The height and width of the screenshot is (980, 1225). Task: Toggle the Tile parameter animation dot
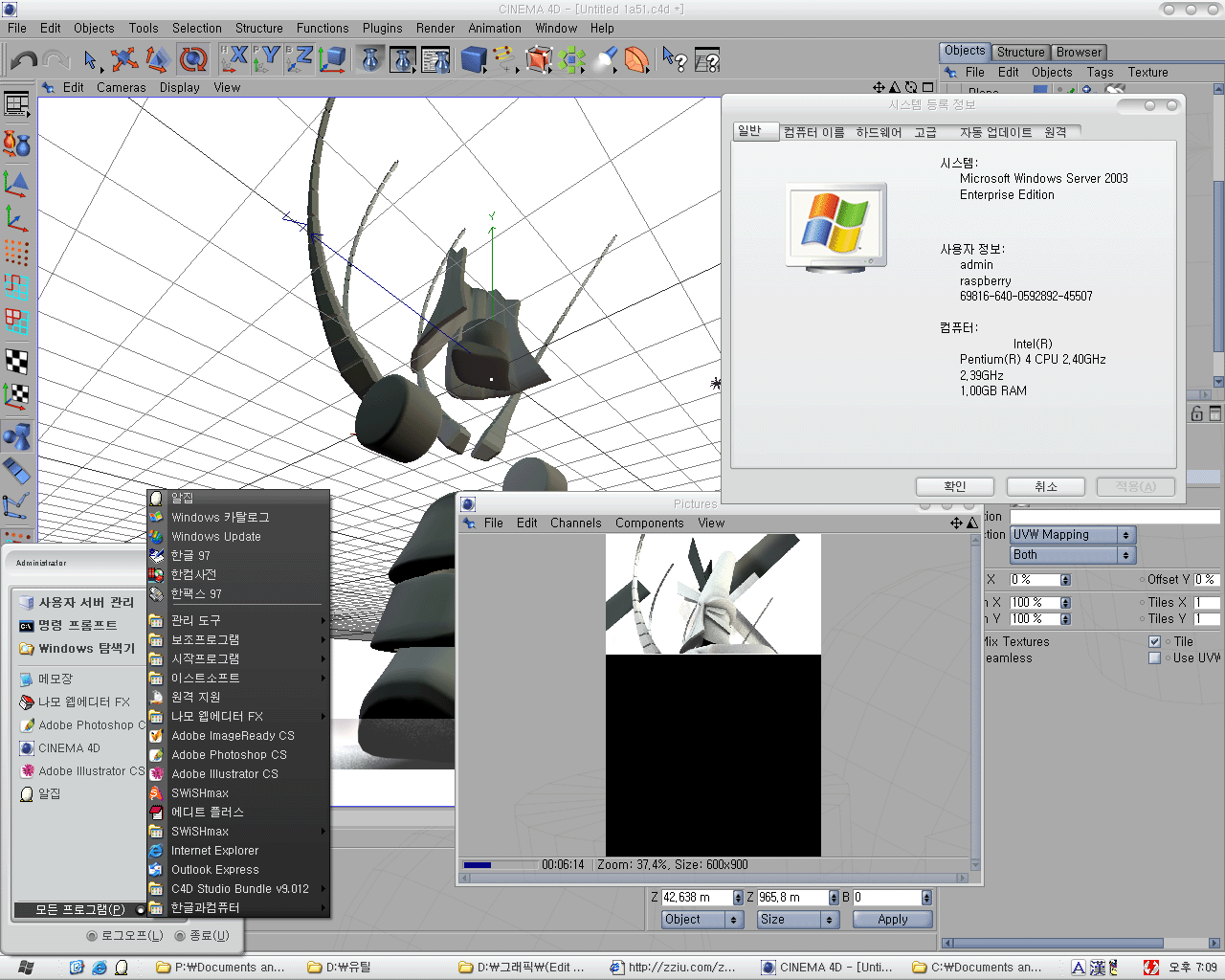click(1168, 642)
